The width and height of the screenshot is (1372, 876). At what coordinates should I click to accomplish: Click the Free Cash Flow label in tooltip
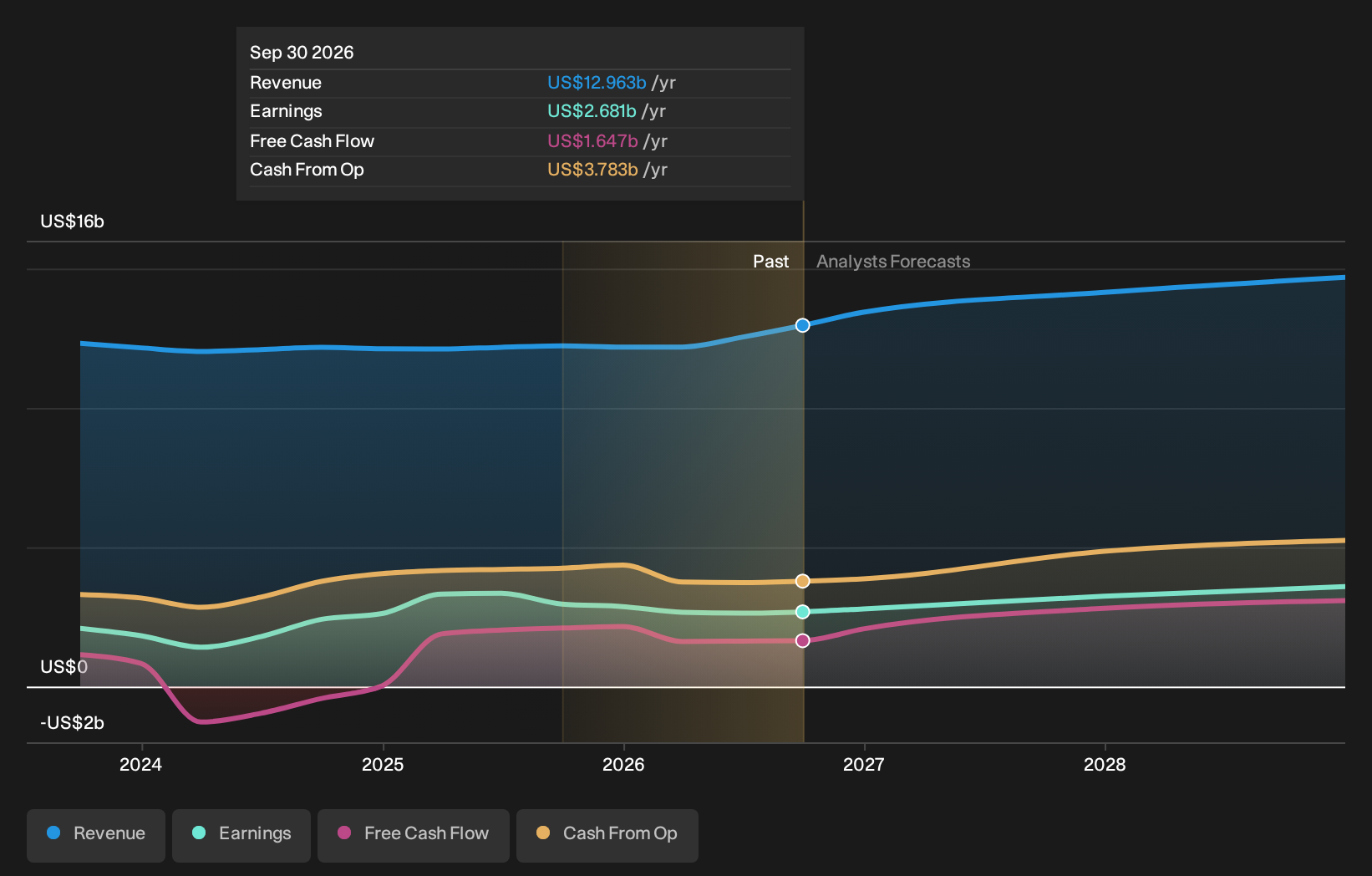click(x=313, y=141)
